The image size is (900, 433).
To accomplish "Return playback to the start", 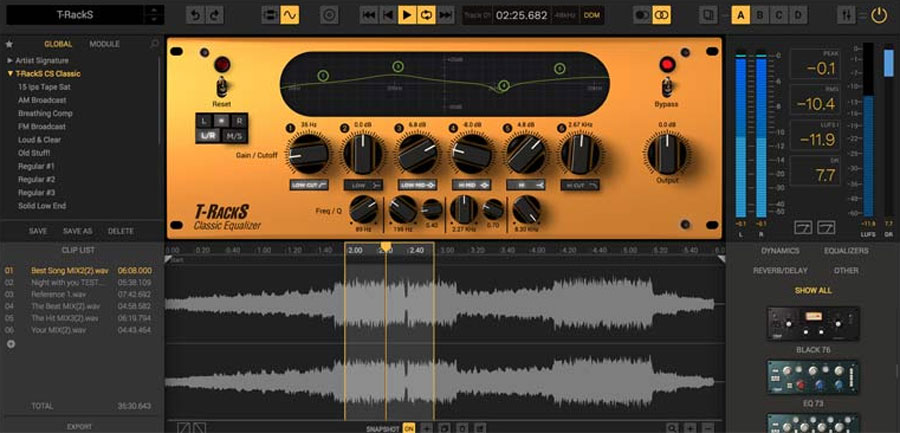I will tap(388, 16).
